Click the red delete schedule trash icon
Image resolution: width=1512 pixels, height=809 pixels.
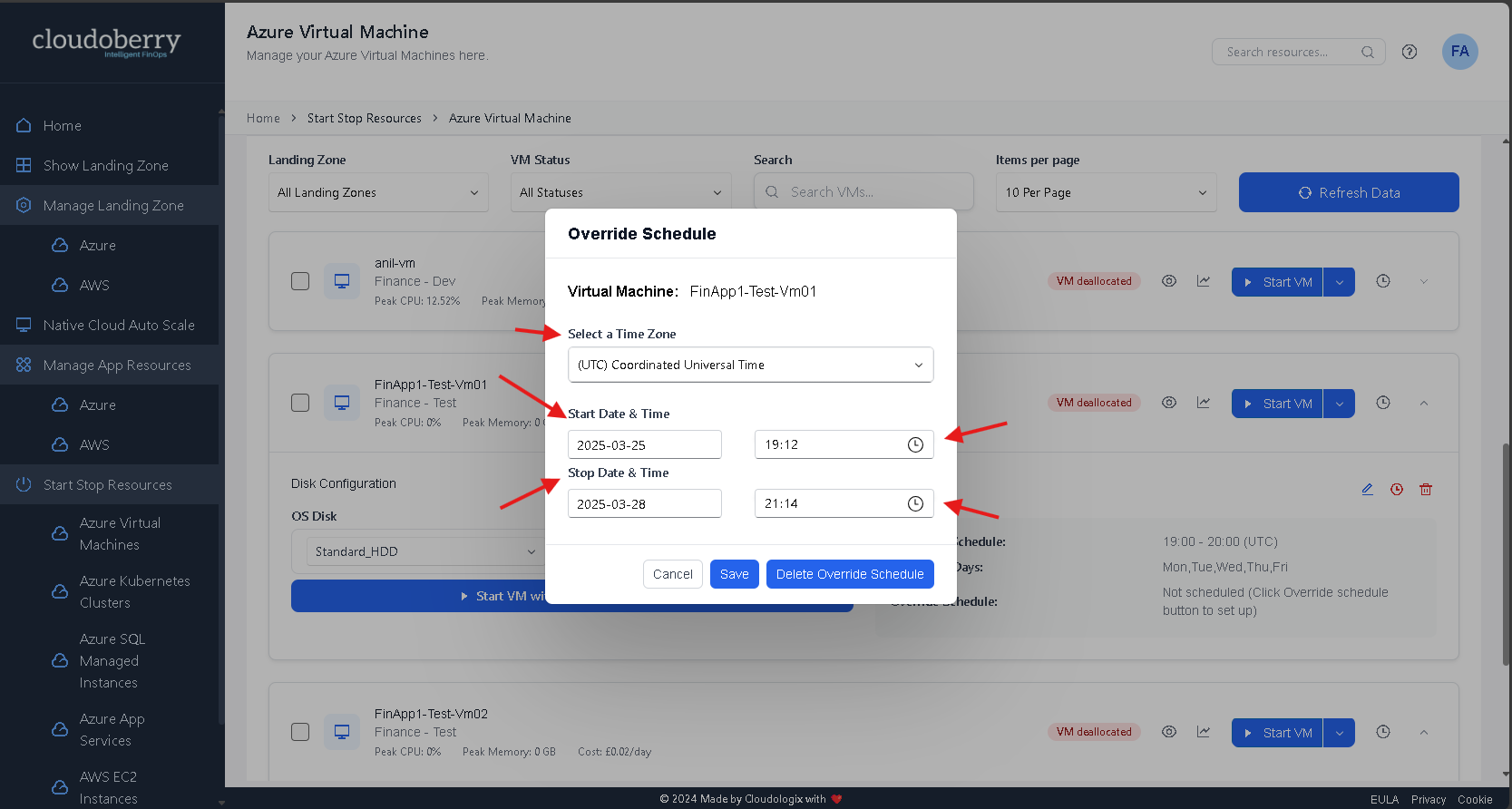click(x=1426, y=489)
